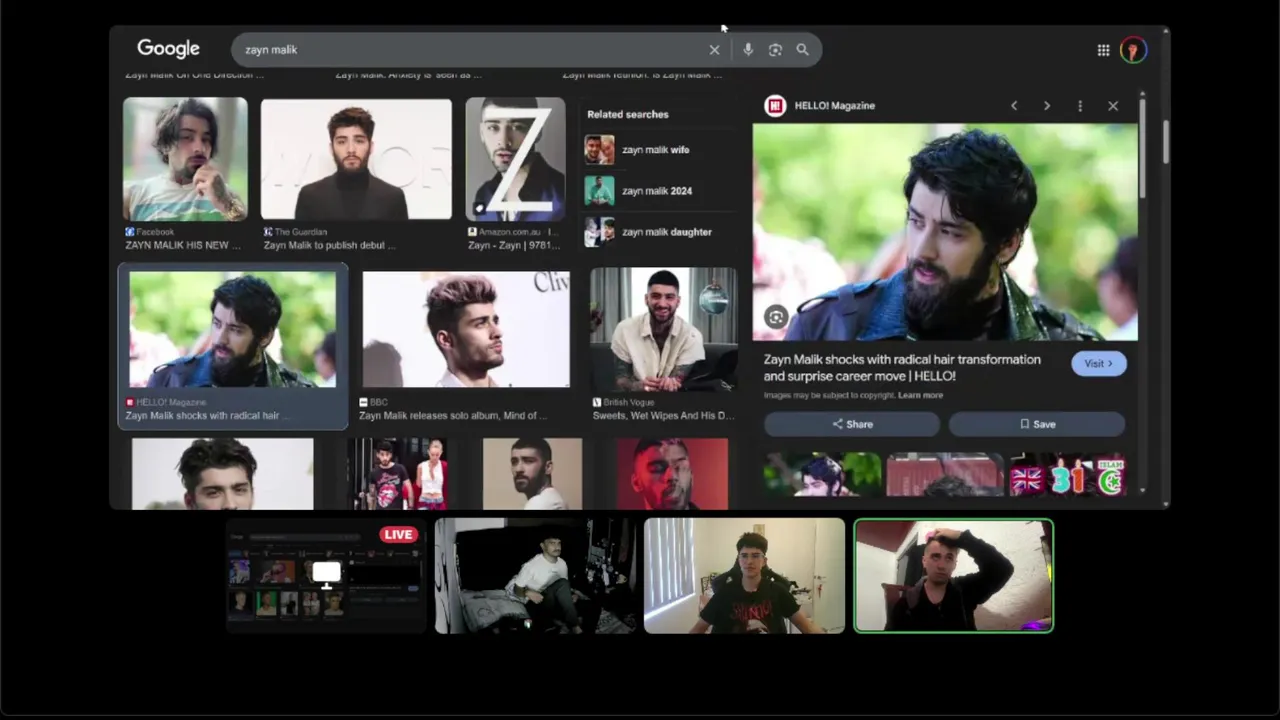The height and width of the screenshot is (720, 1280).
Task: Select the HELLO! Magazine result thumbnail
Action: pyautogui.click(x=233, y=329)
